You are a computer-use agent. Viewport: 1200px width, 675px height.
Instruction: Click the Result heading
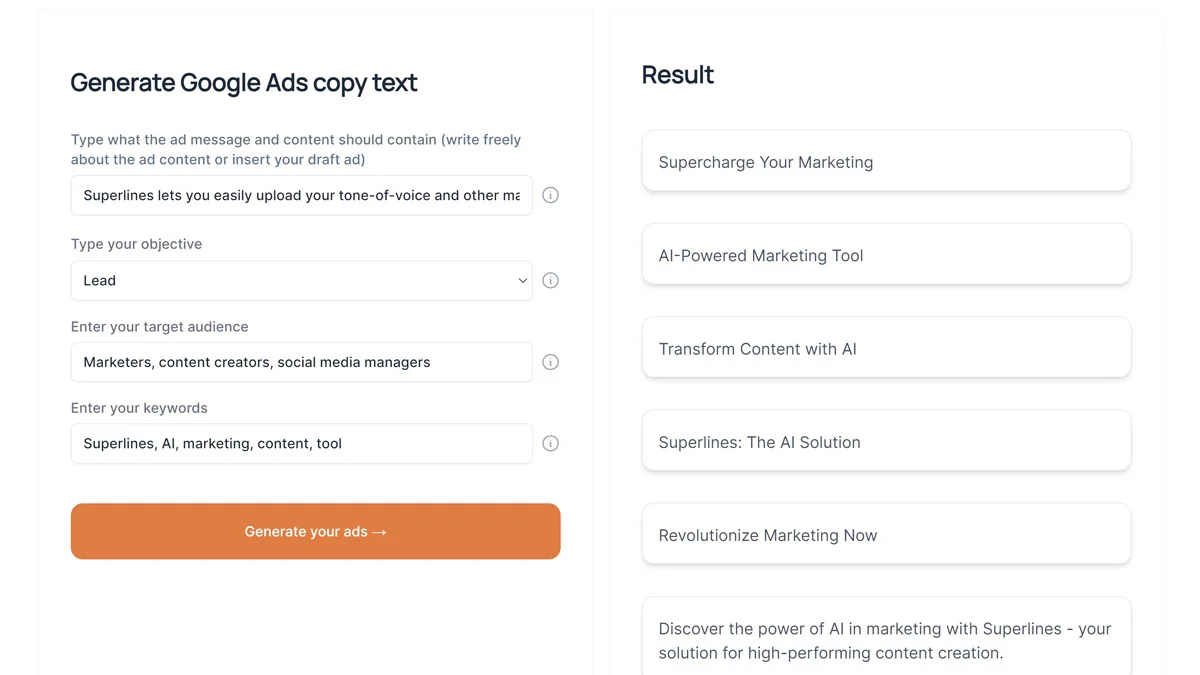pyautogui.click(x=678, y=75)
